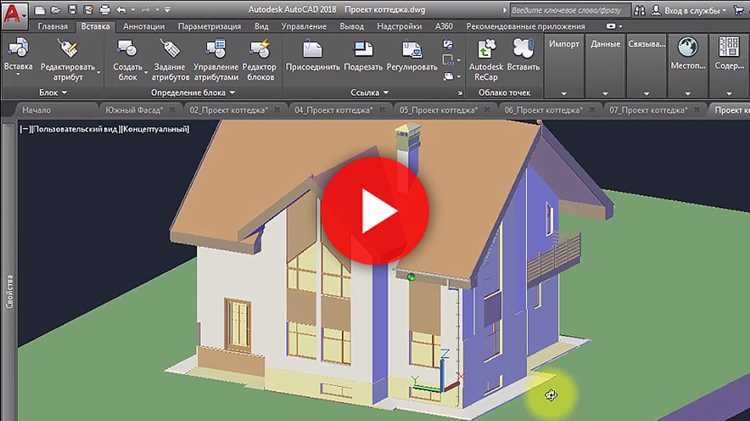Screen dimensions: 750x421
Task: Click Задание атрибутов tag icon
Action: pos(170,49)
